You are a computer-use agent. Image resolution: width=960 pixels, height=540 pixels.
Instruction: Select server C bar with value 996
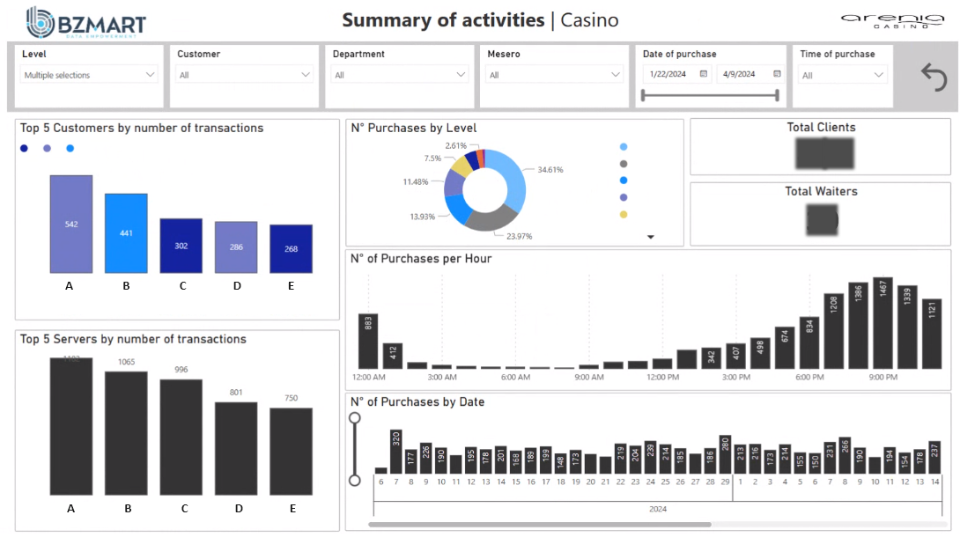pos(181,437)
